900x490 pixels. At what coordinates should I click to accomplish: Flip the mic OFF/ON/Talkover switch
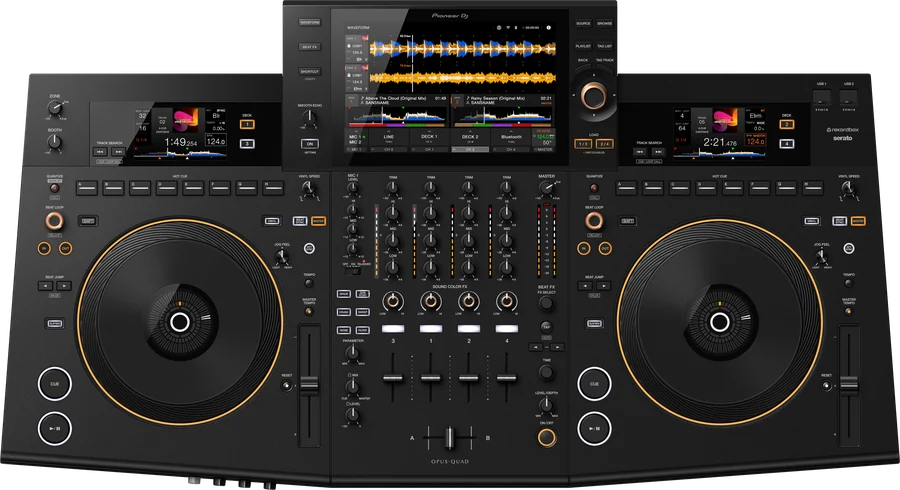point(354,270)
